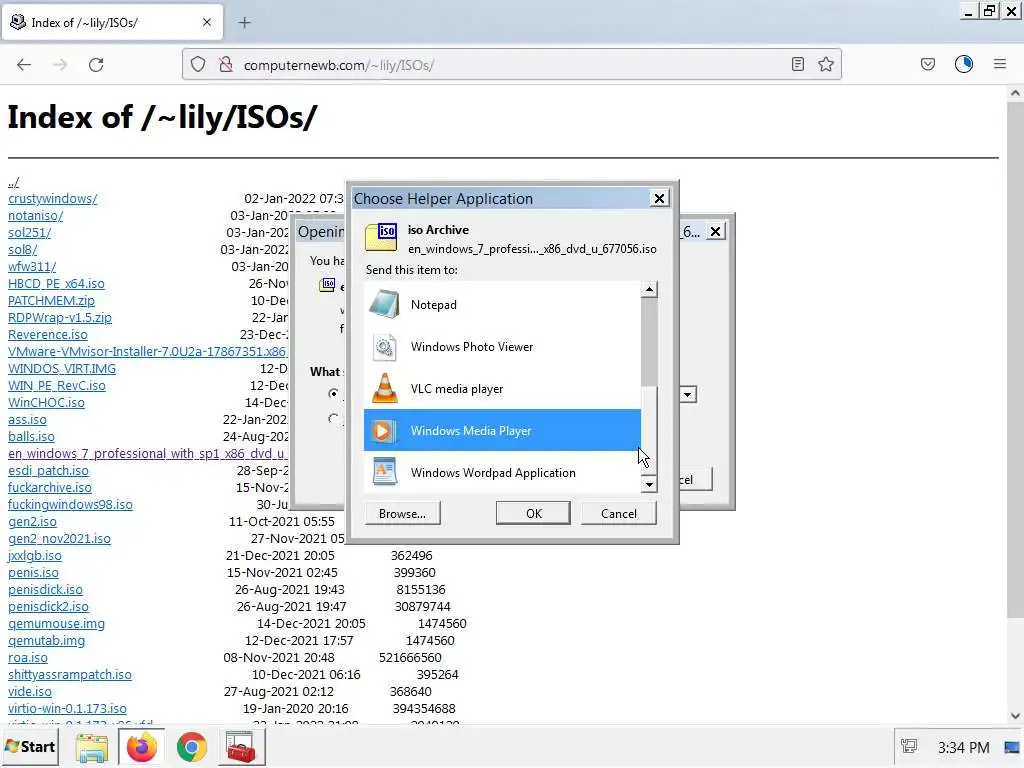Toggle reader view icon

pos(797,64)
